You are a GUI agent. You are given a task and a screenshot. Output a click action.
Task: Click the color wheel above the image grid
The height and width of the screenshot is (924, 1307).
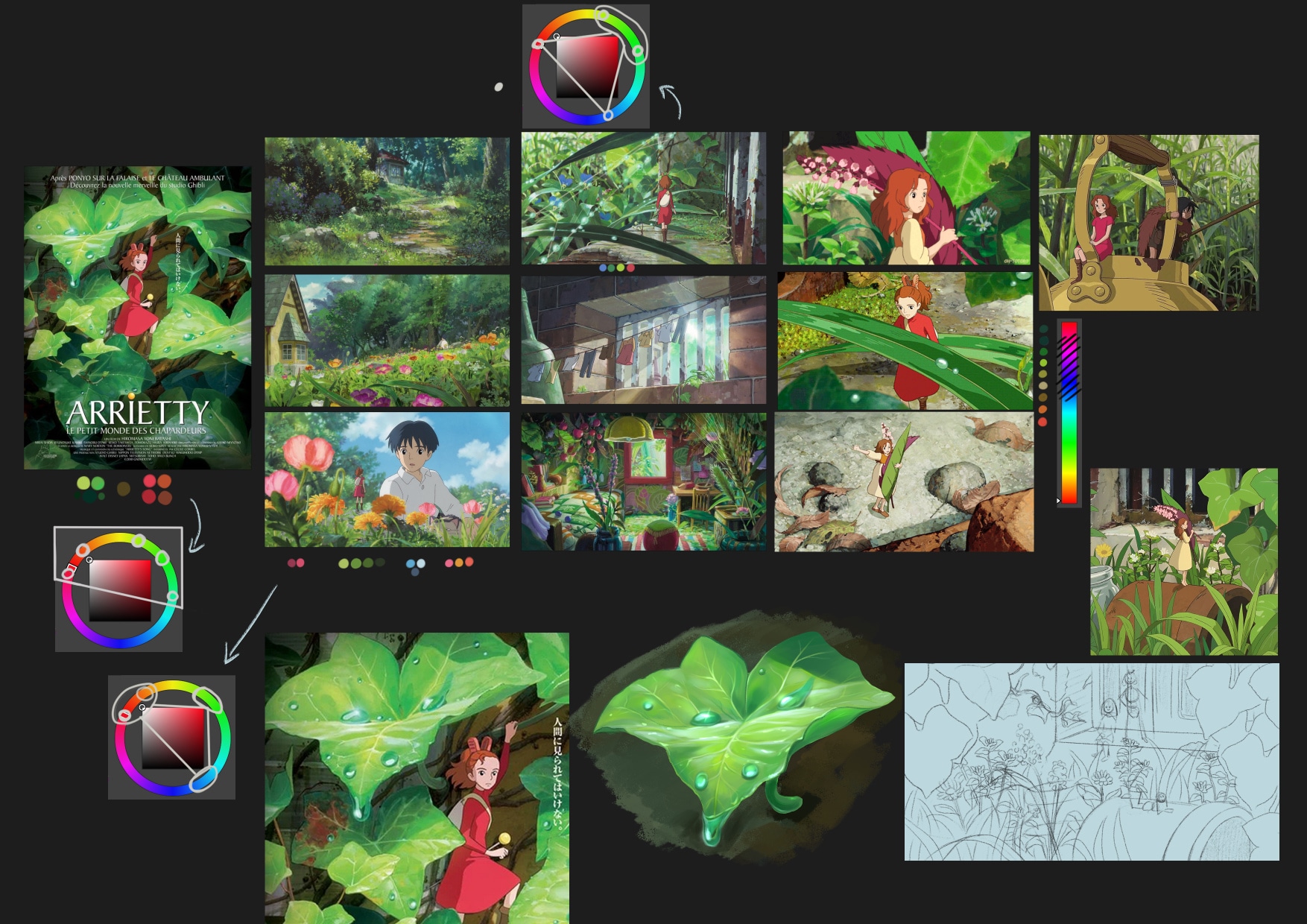pos(586,67)
